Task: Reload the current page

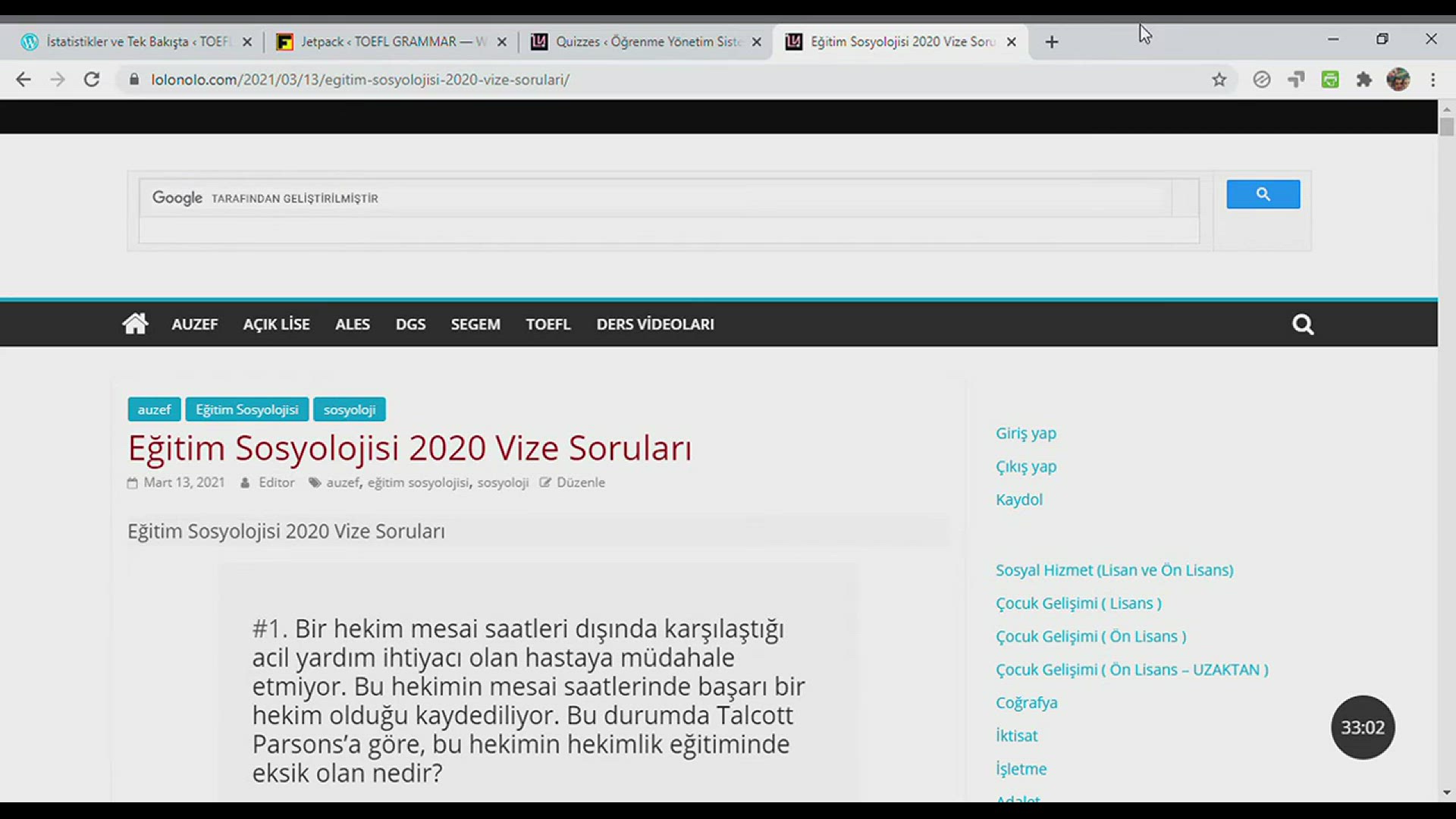Action: coord(92,80)
